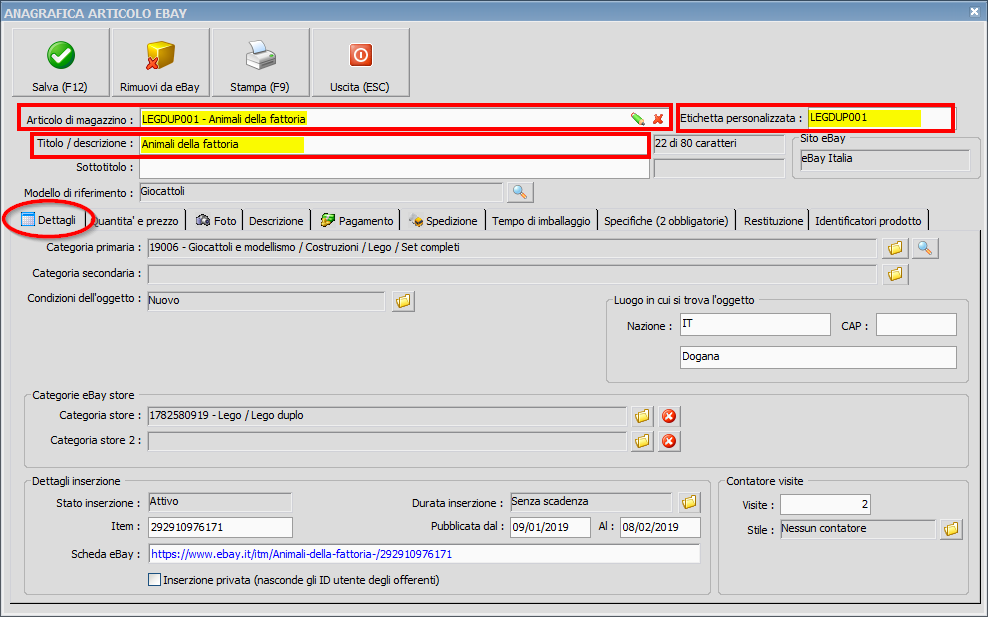Click the Dogana location field

click(x=818, y=357)
